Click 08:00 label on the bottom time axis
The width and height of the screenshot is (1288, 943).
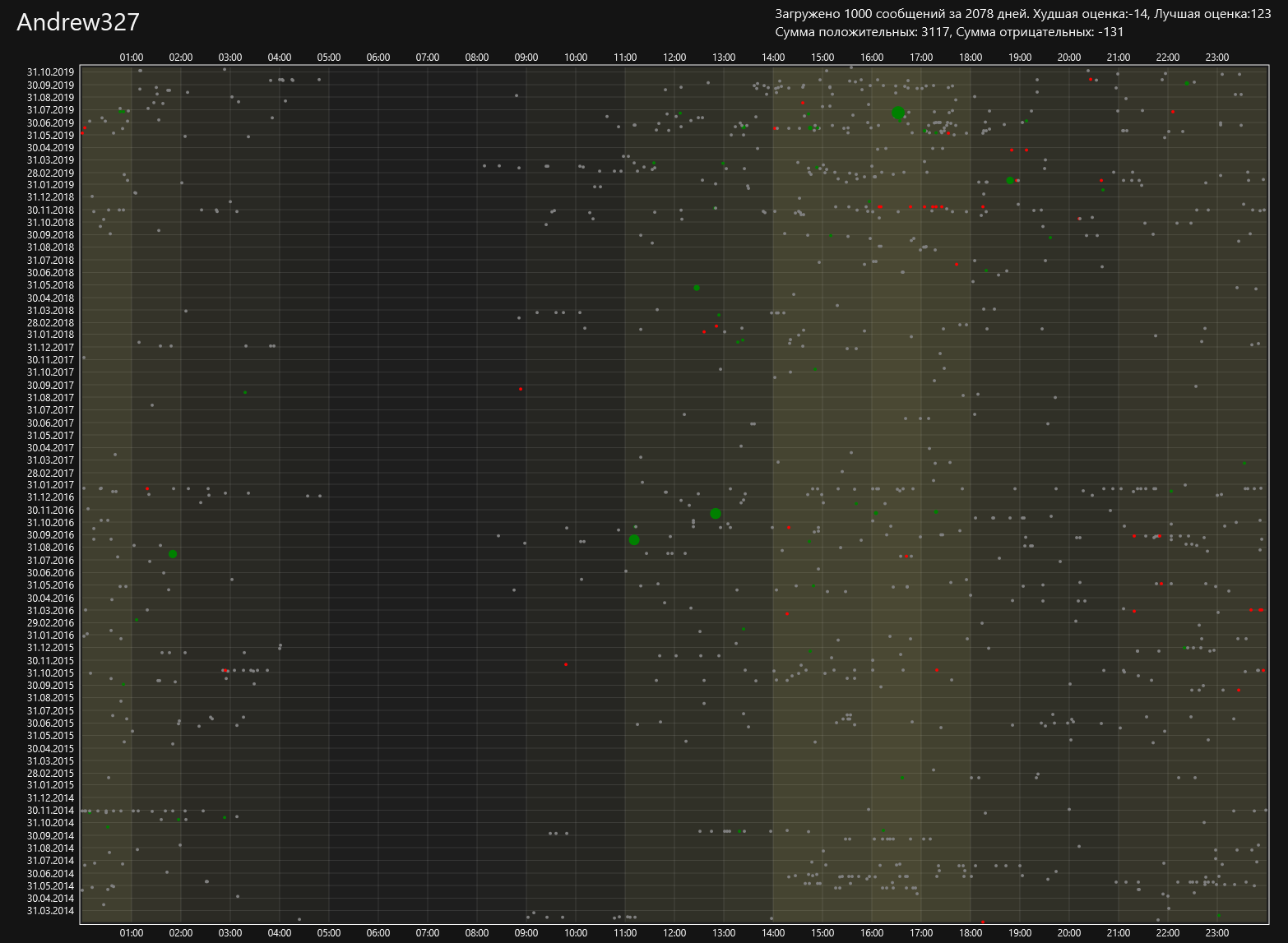[477, 933]
